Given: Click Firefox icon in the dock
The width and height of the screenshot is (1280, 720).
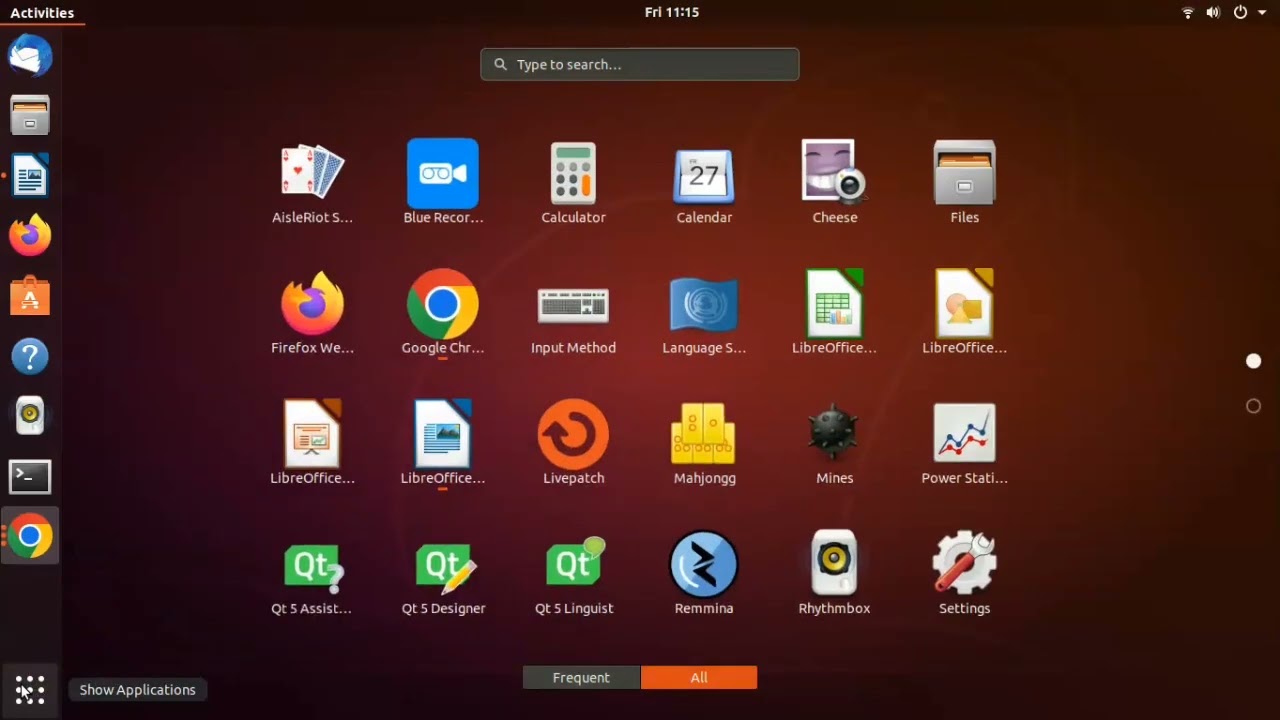Looking at the screenshot, I should click(30, 236).
